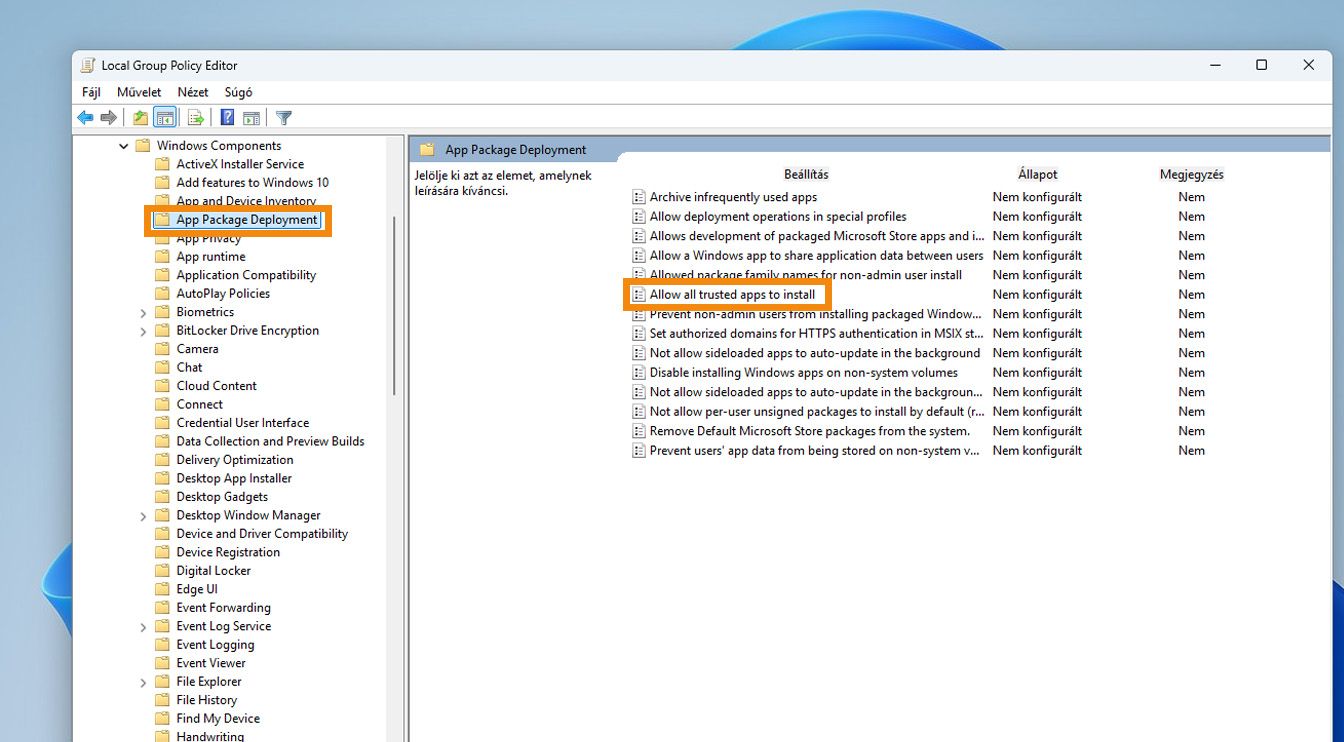
Task: Sort the list by the Megjegyzés column header
Action: pyautogui.click(x=1191, y=174)
